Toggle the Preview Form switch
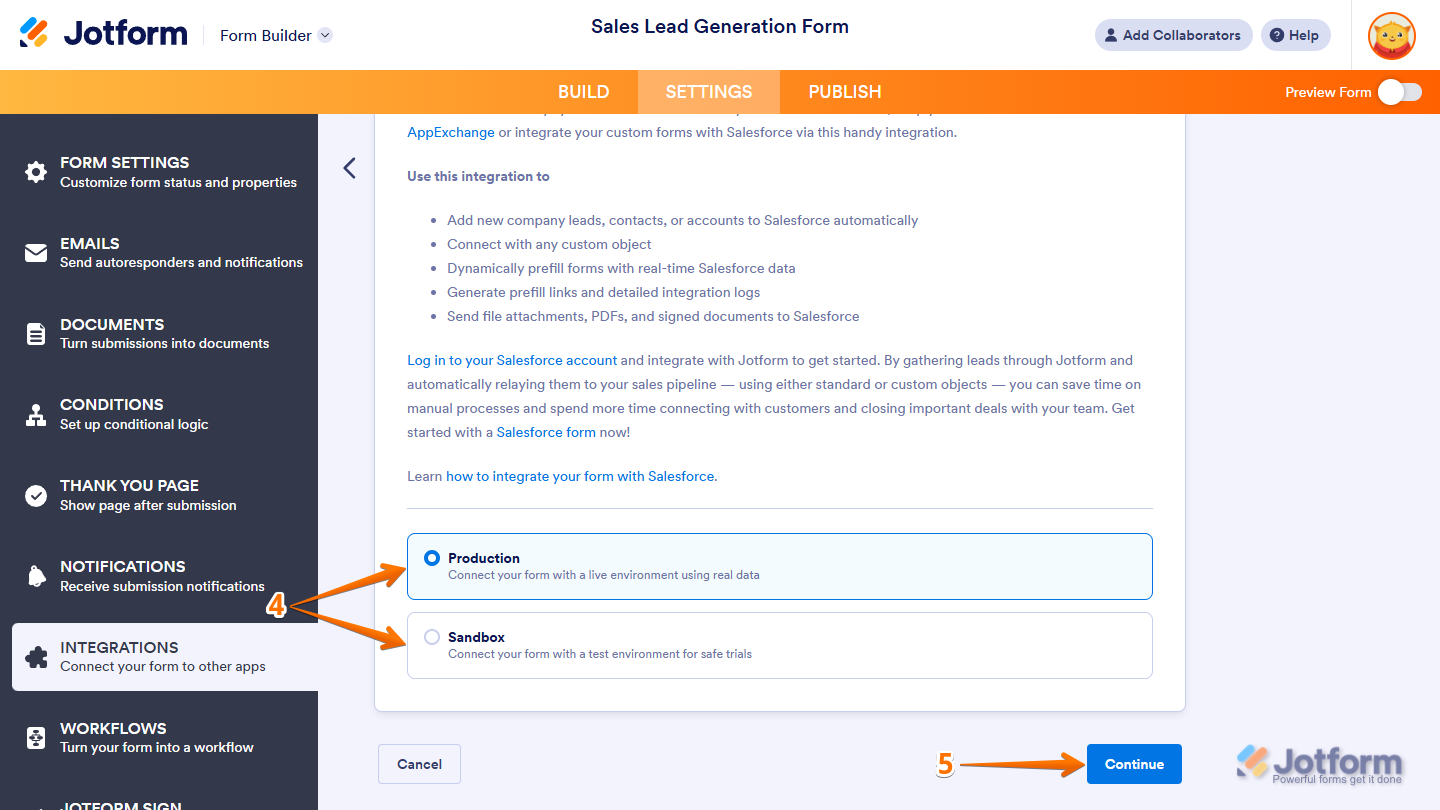This screenshot has height=810, width=1440. pyautogui.click(x=1399, y=91)
